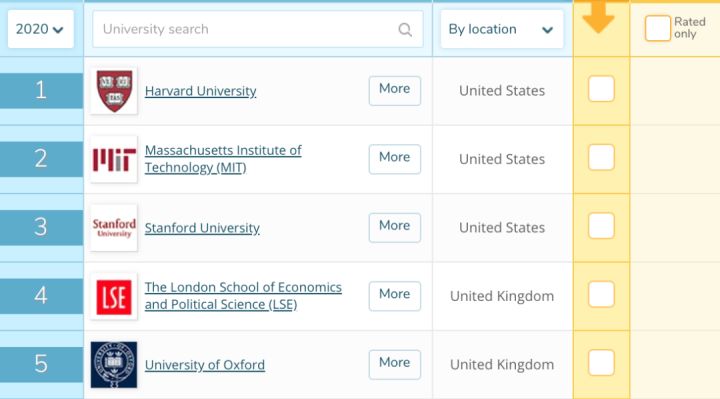The height and width of the screenshot is (399, 720).
Task: Open the 2020 year dropdown
Action: (40, 29)
